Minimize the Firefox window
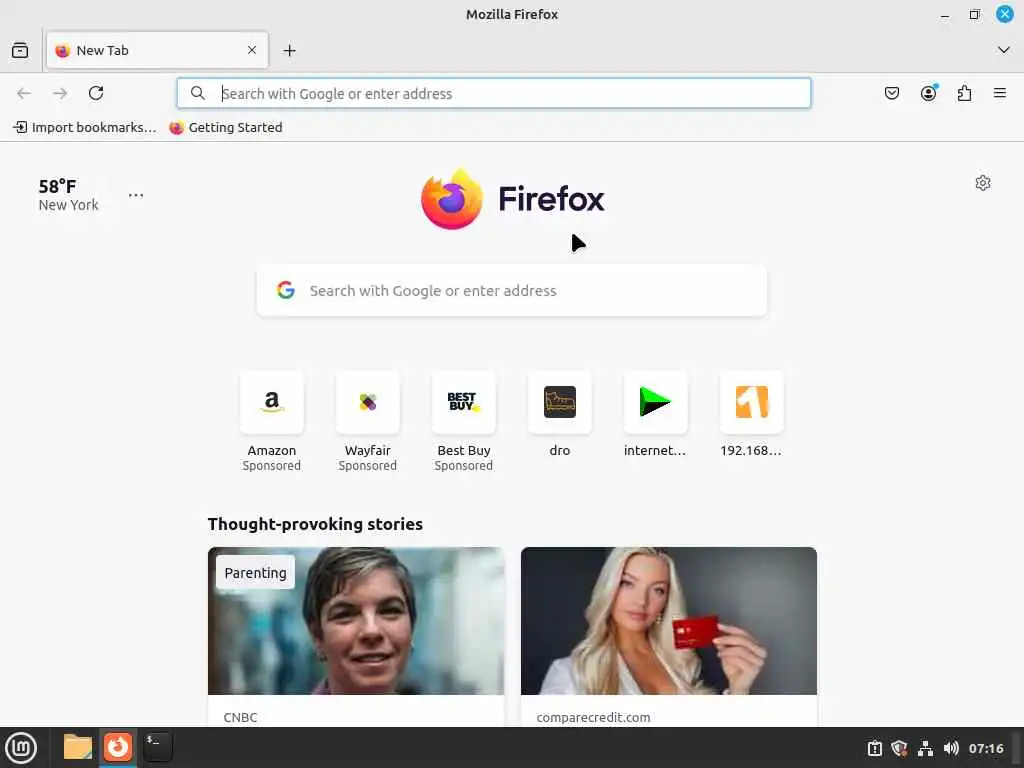 [945, 14]
